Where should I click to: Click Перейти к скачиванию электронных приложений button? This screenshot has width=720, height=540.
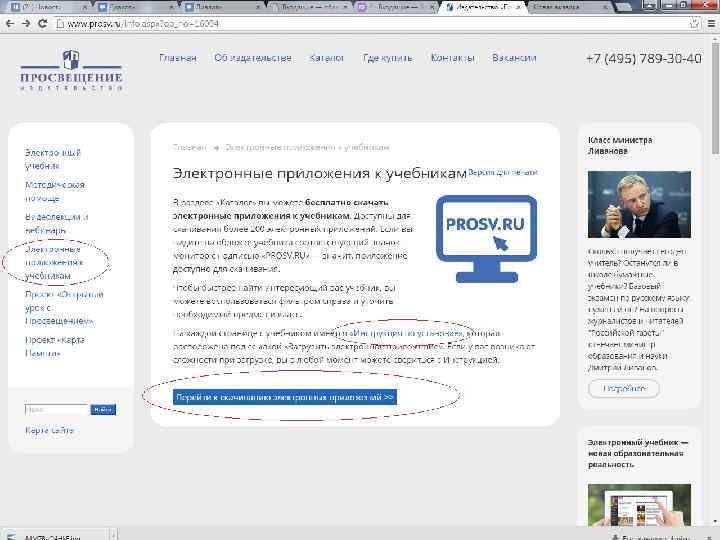click(x=285, y=397)
